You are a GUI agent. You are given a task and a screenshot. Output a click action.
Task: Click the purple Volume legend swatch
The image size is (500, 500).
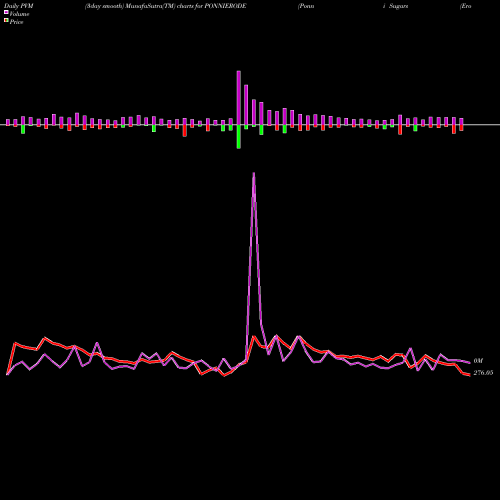click(x=6, y=12)
